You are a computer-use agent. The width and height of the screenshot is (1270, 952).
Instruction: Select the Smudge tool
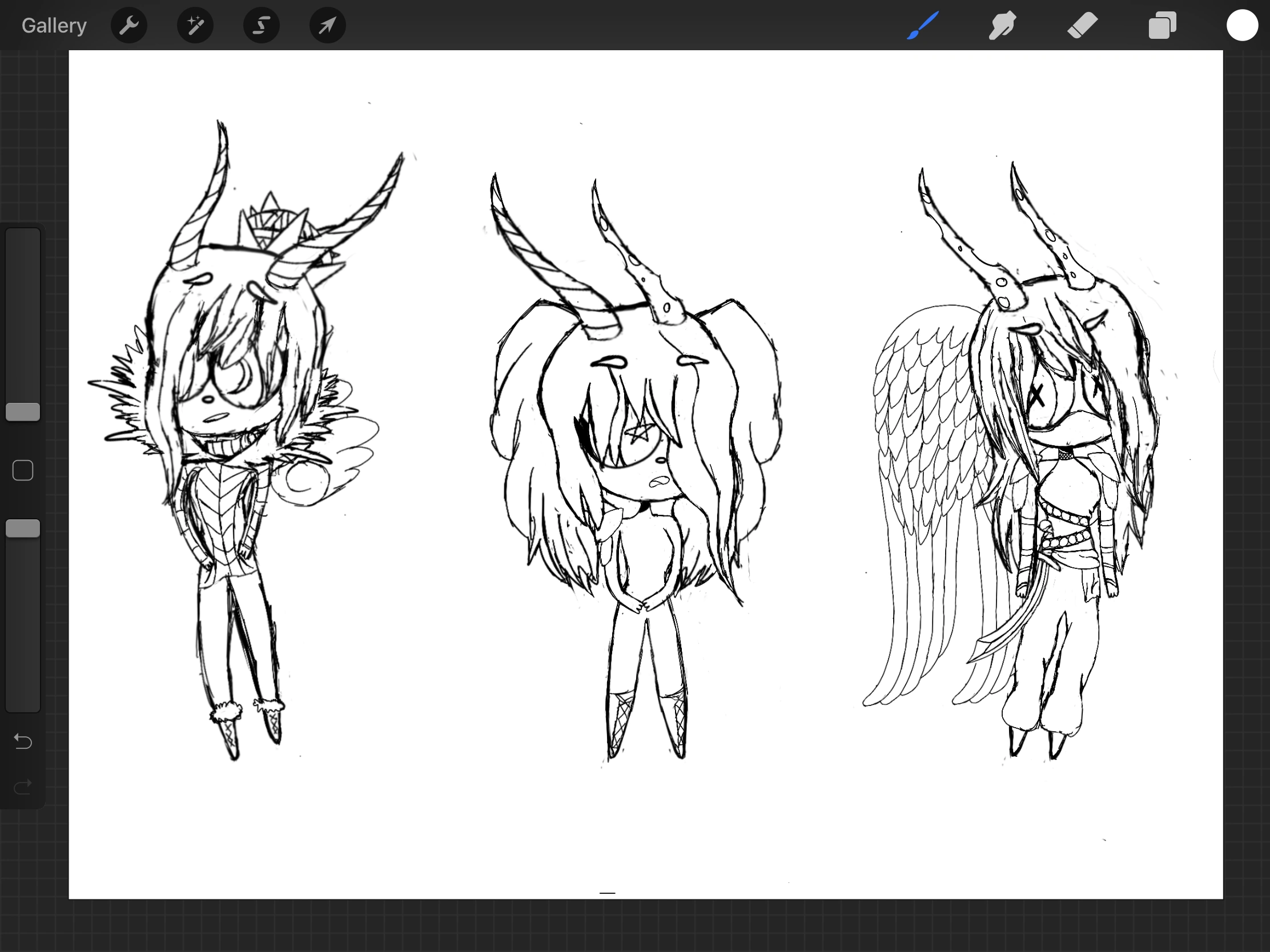pyautogui.click(x=1002, y=26)
